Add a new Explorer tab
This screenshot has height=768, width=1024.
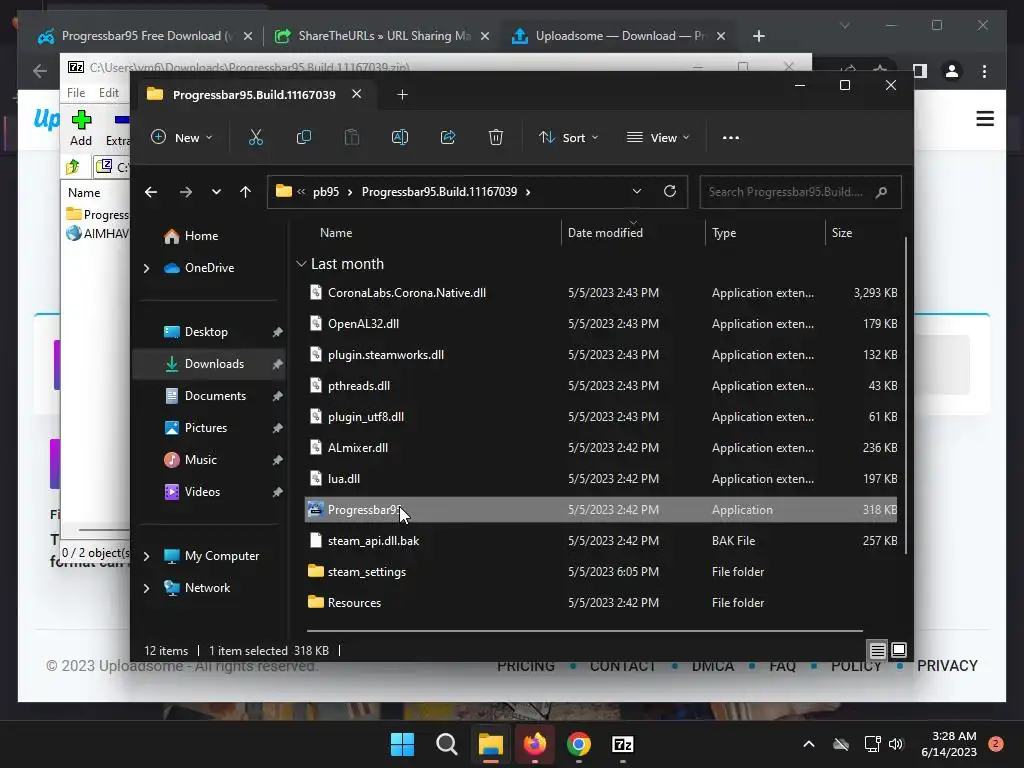402,95
